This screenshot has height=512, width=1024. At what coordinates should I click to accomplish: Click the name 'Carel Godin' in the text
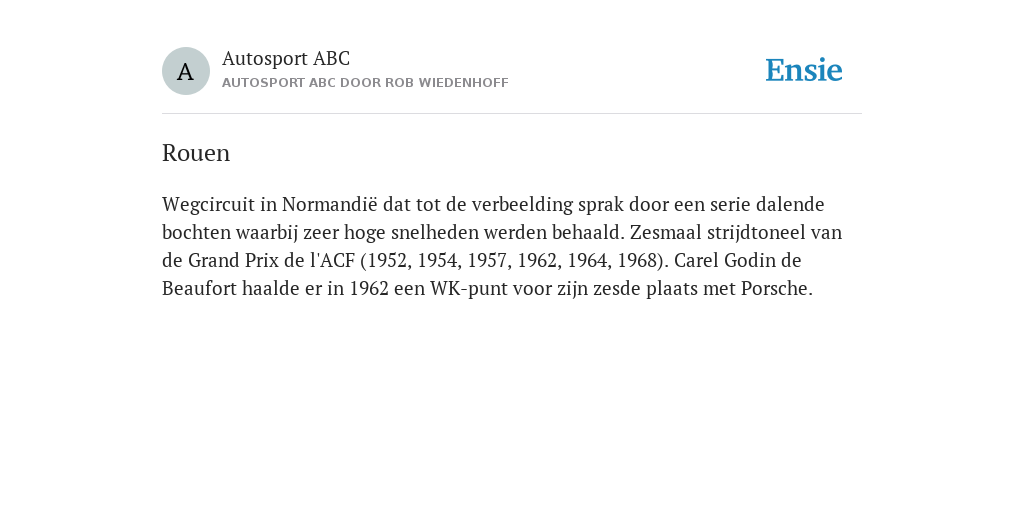pos(725,261)
